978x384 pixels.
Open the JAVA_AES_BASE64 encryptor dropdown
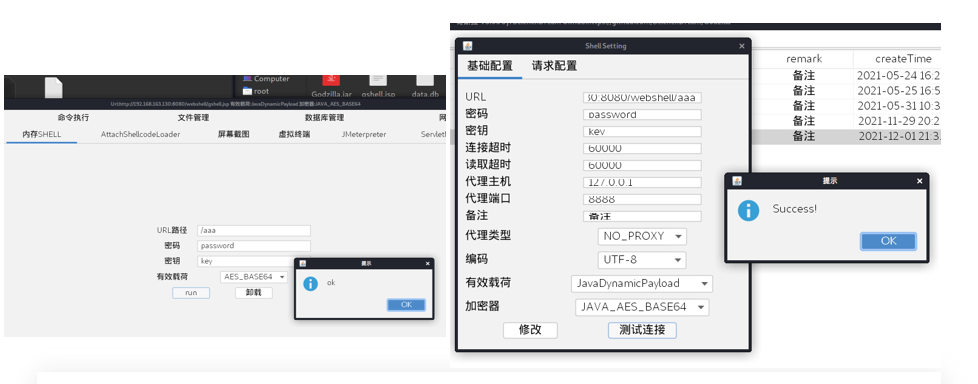[642, 307]
